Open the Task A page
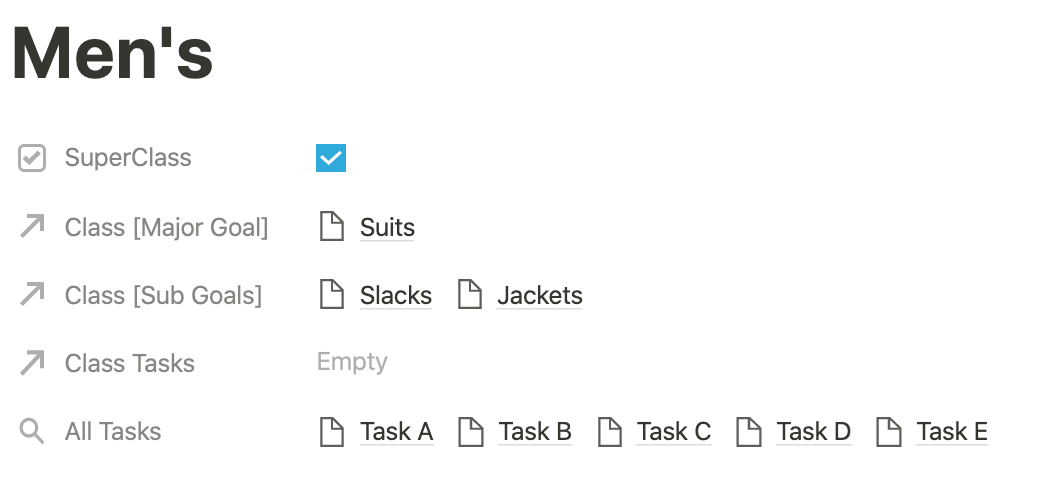The width and height of the screenshot is (1046, 478). click(397, 431)
